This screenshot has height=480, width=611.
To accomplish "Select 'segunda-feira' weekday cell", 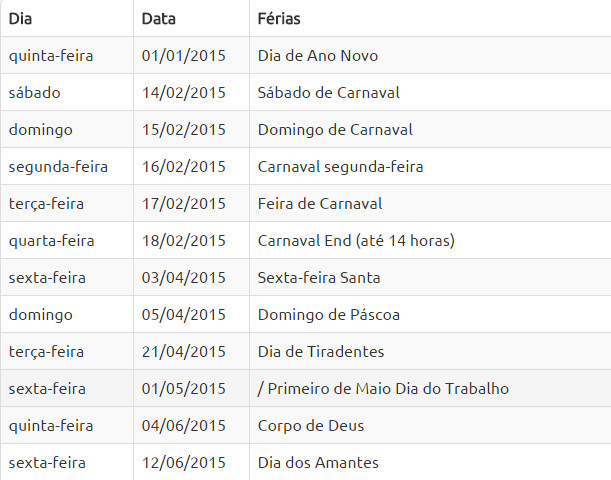I will 58,167.
